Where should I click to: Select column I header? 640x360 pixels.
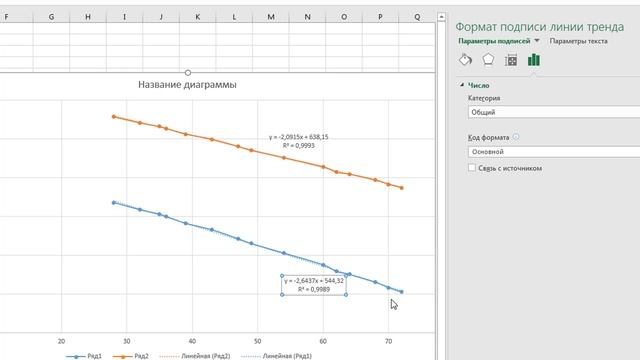click(x=124, y=17)
